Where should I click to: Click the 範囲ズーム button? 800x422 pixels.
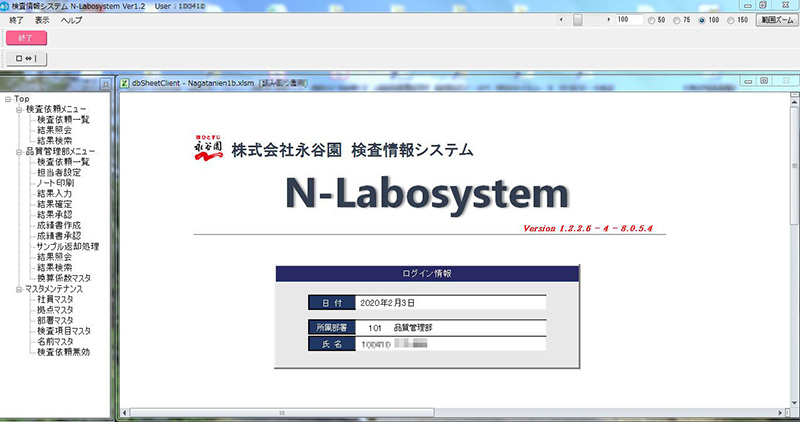pyautogui.click(x=776, y=19)
